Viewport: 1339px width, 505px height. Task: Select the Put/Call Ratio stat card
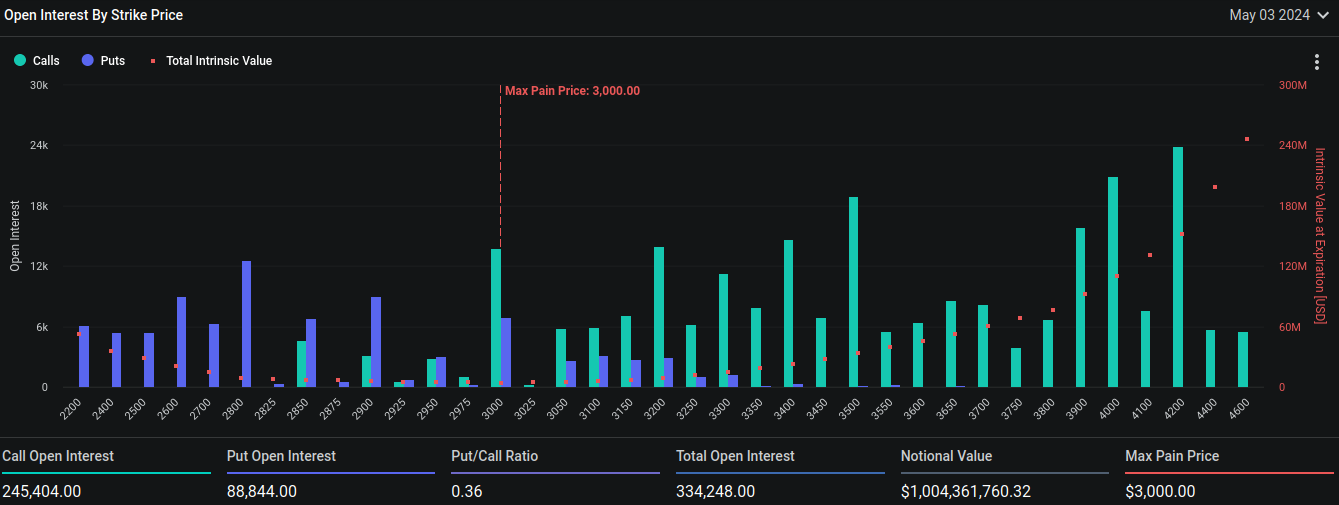point(555,473)
